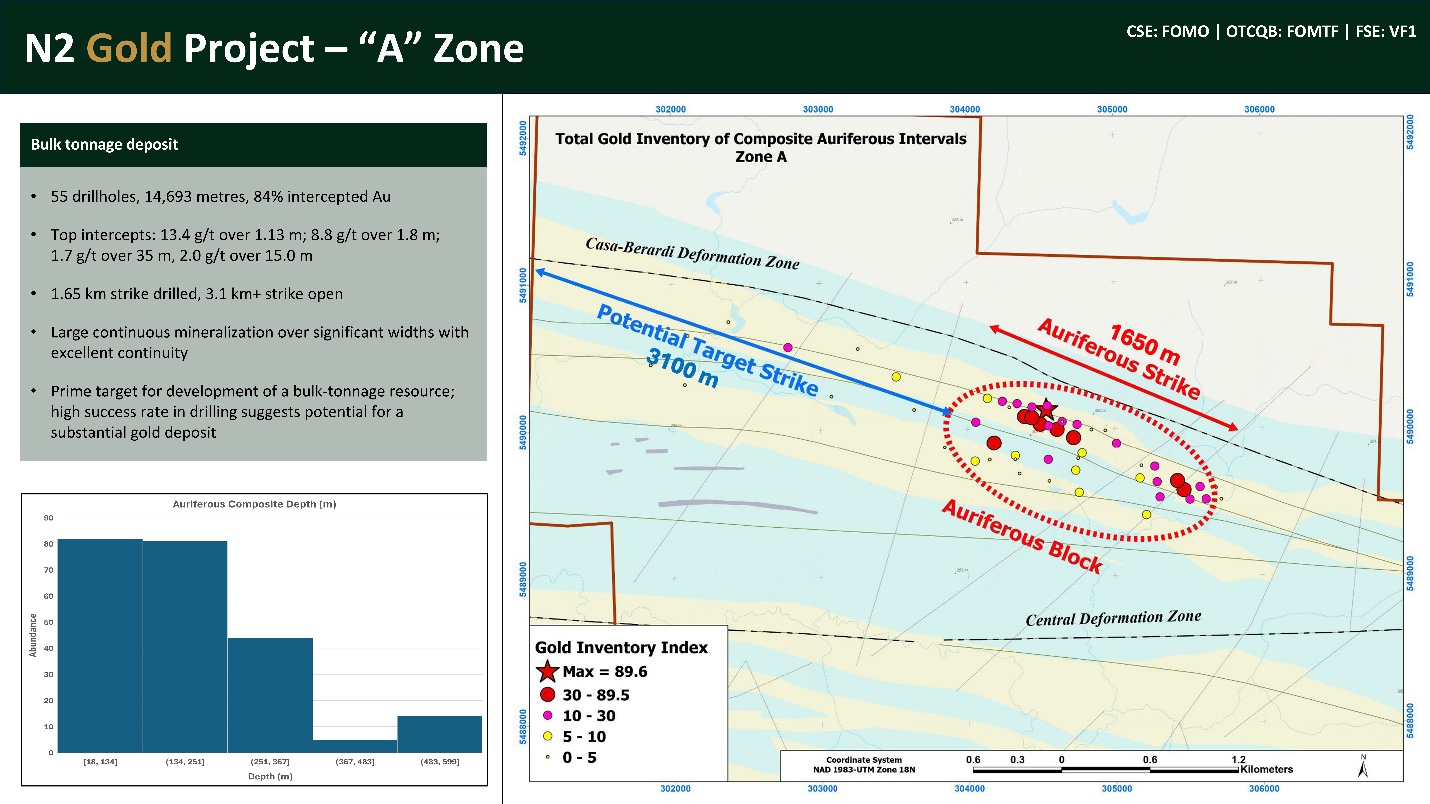Click the yellow 5 - 10 legend circle
The width and height of the screenshot is (1430, 804).
tap(545, 737)
